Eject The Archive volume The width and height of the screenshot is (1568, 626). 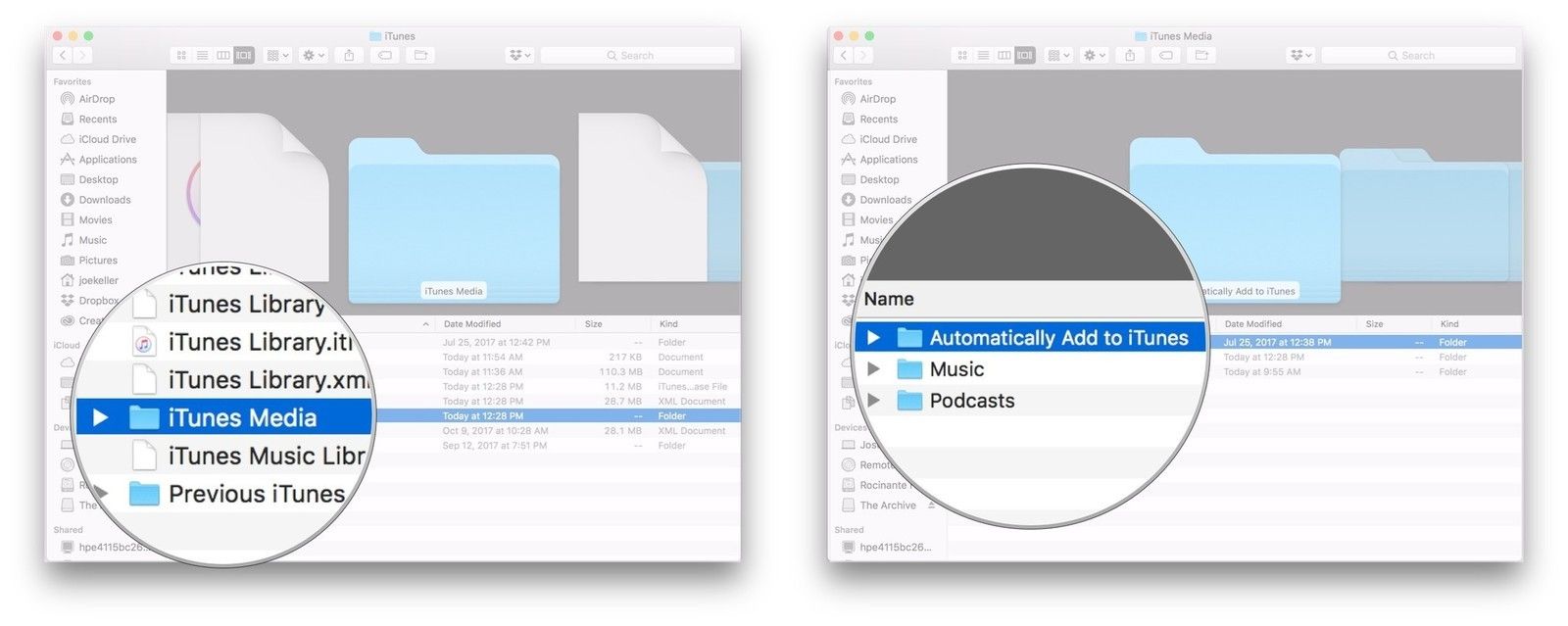[931, 506]
